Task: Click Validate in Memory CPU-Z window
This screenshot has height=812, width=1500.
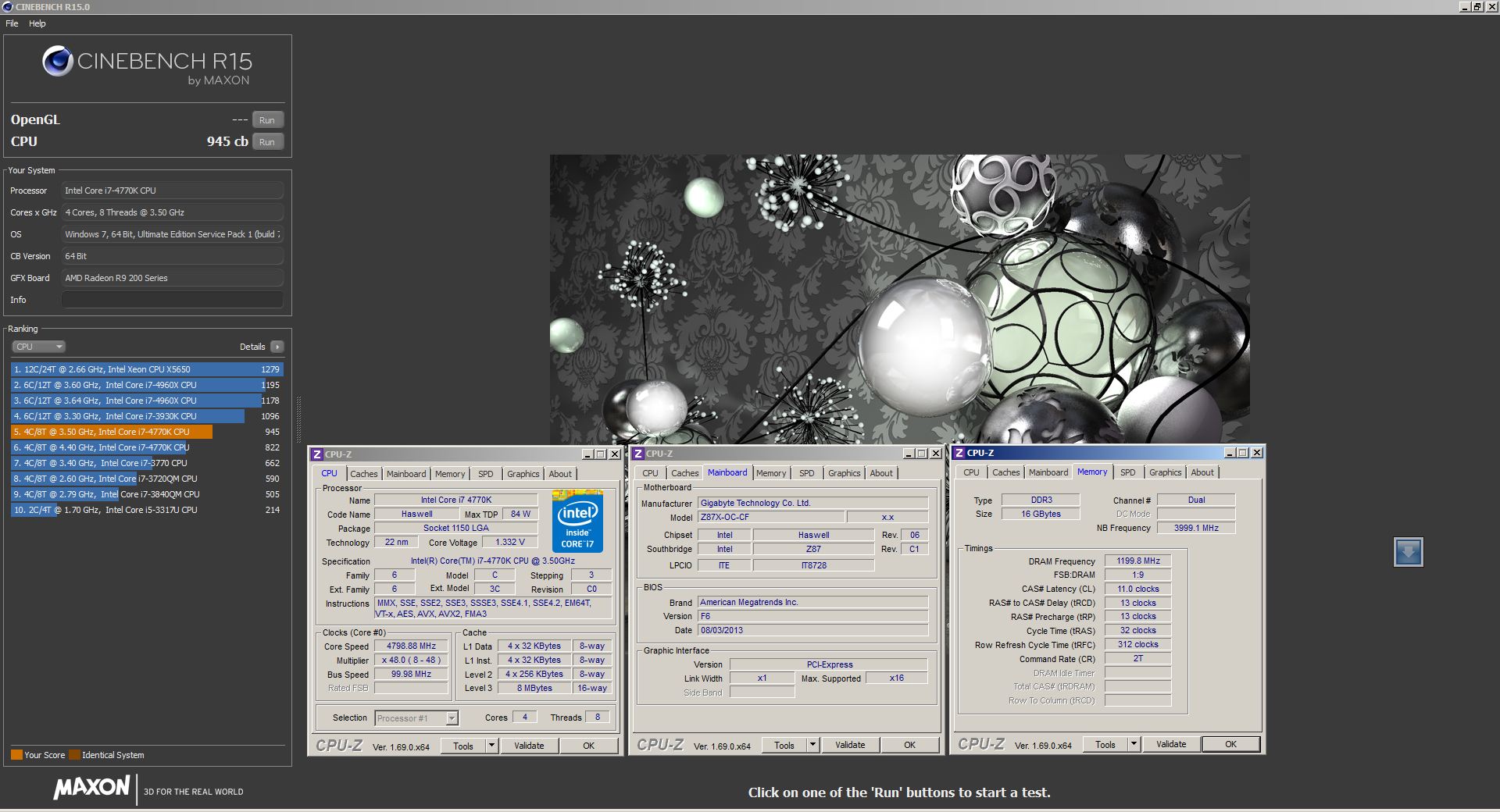Action: pos(1171,744)
